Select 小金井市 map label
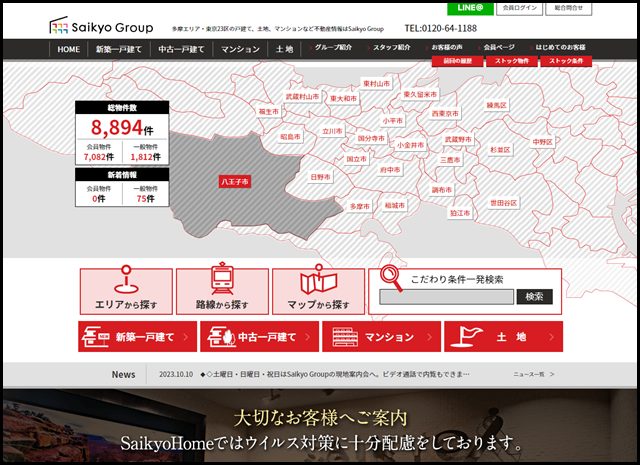Screen dimensions: 640x465 [x=411, y=145]
